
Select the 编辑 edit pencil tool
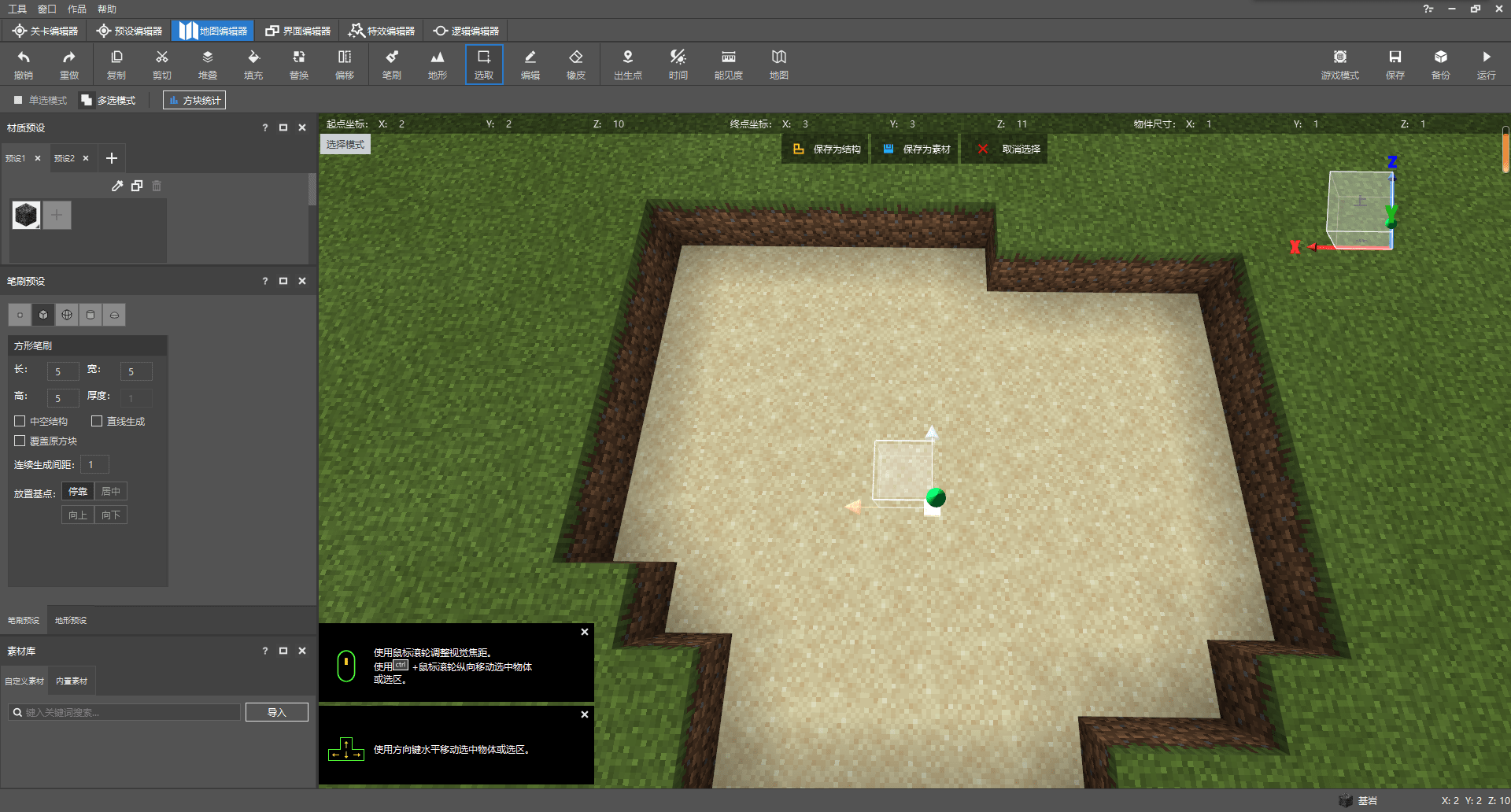(530, 65)
